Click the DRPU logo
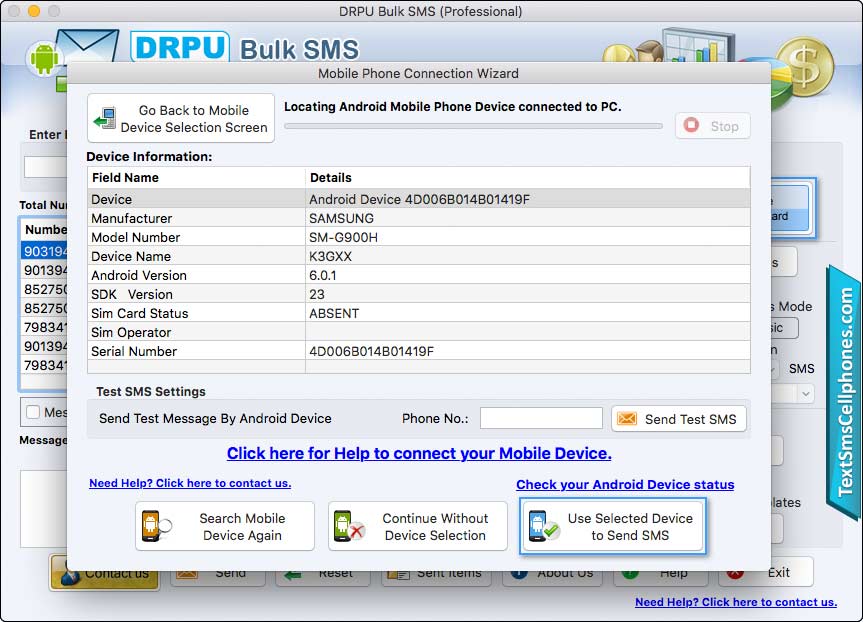The image size is (863, 622). point(180,47)
